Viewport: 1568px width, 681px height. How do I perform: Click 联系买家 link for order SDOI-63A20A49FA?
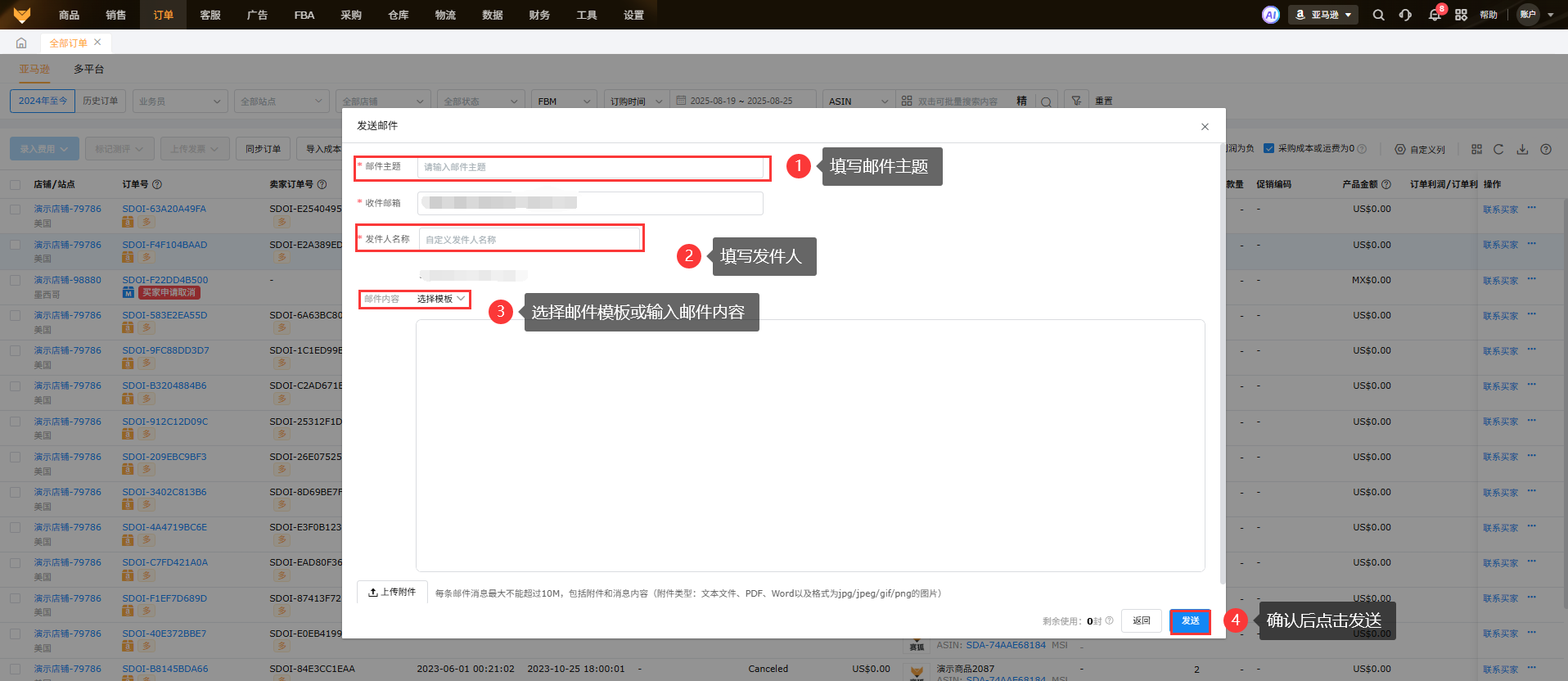[x=1501, y=210]
